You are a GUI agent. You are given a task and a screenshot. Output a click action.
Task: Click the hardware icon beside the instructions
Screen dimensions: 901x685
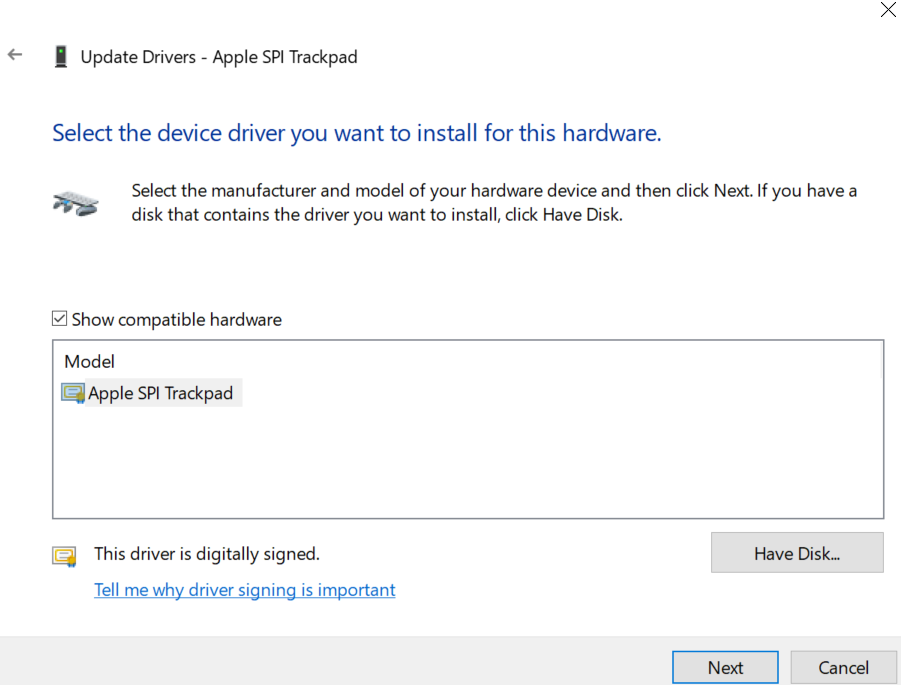[75, 203]
